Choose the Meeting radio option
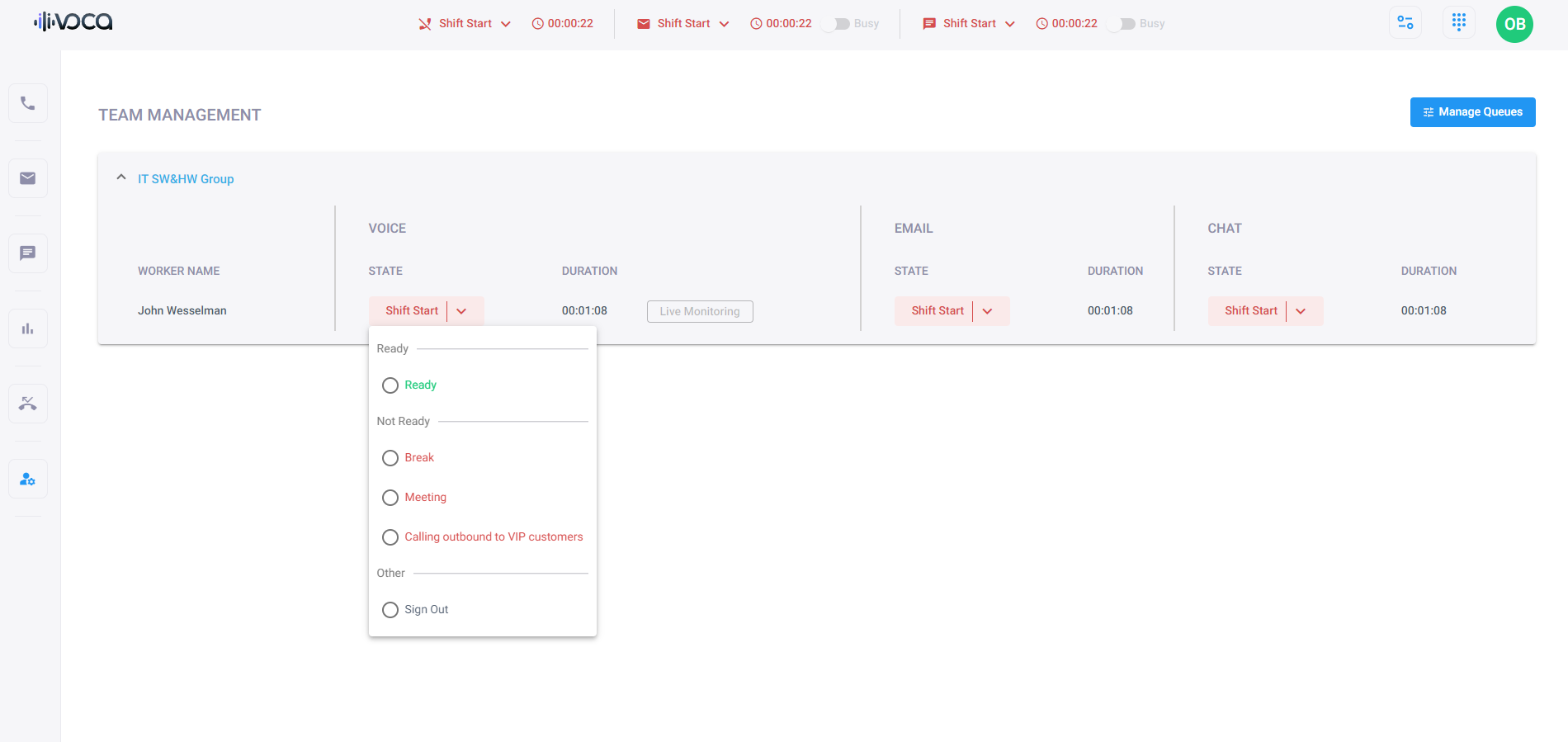 (390, 498)
